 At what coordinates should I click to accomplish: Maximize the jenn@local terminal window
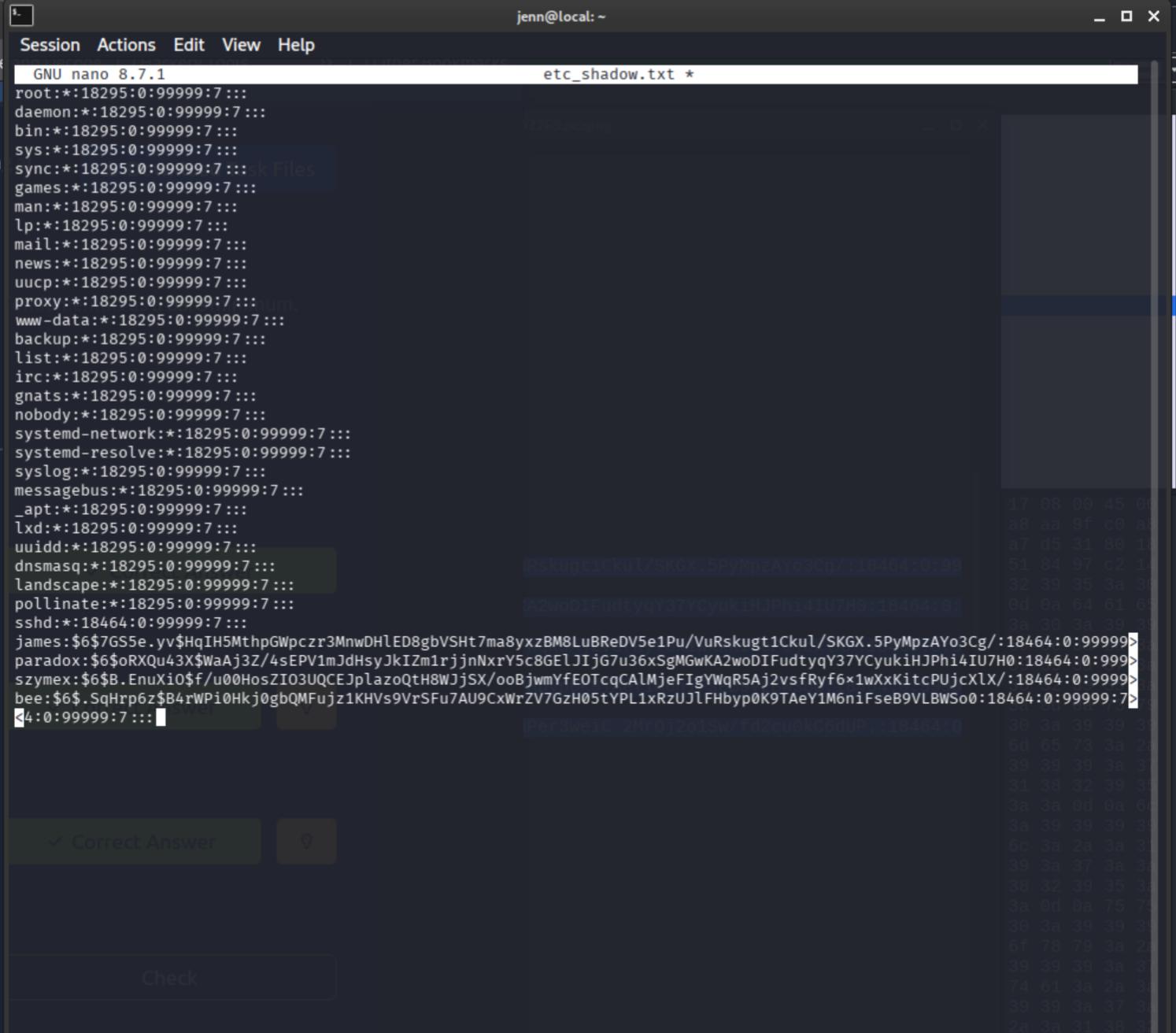click(x=1126, y=17)
